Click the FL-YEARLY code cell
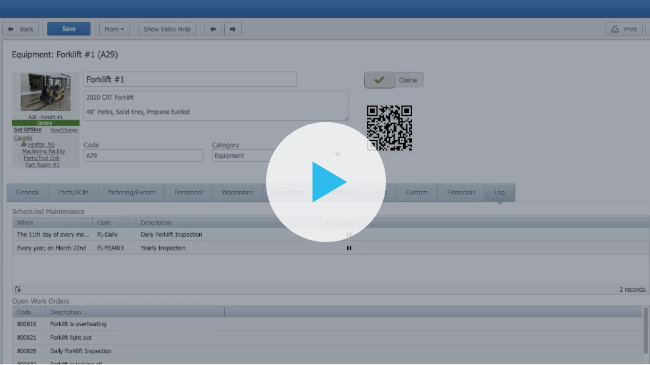Screen dimensions: 650x365 tap(111, 248)
